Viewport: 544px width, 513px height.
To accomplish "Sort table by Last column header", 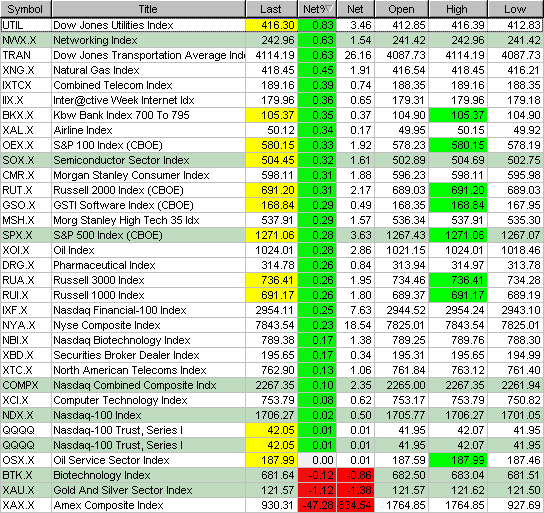I will [x=271, y=9].
